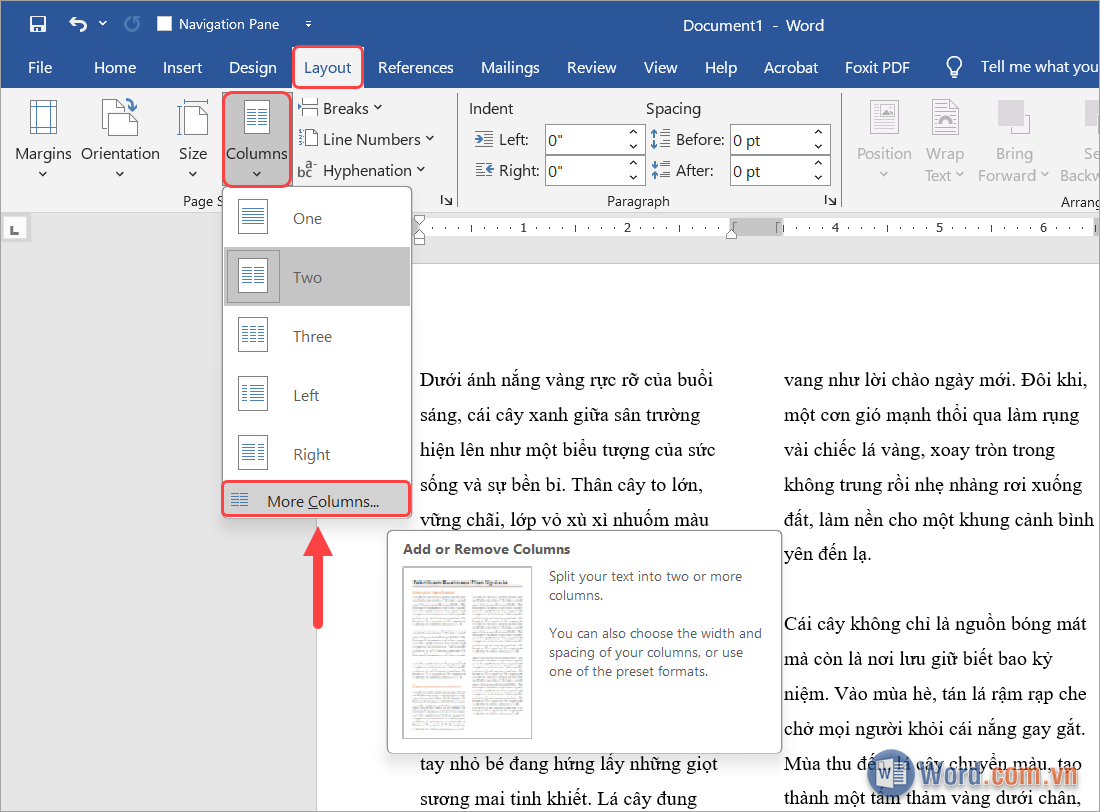Increase Spacing Before with the up stepper

[817, 133]
